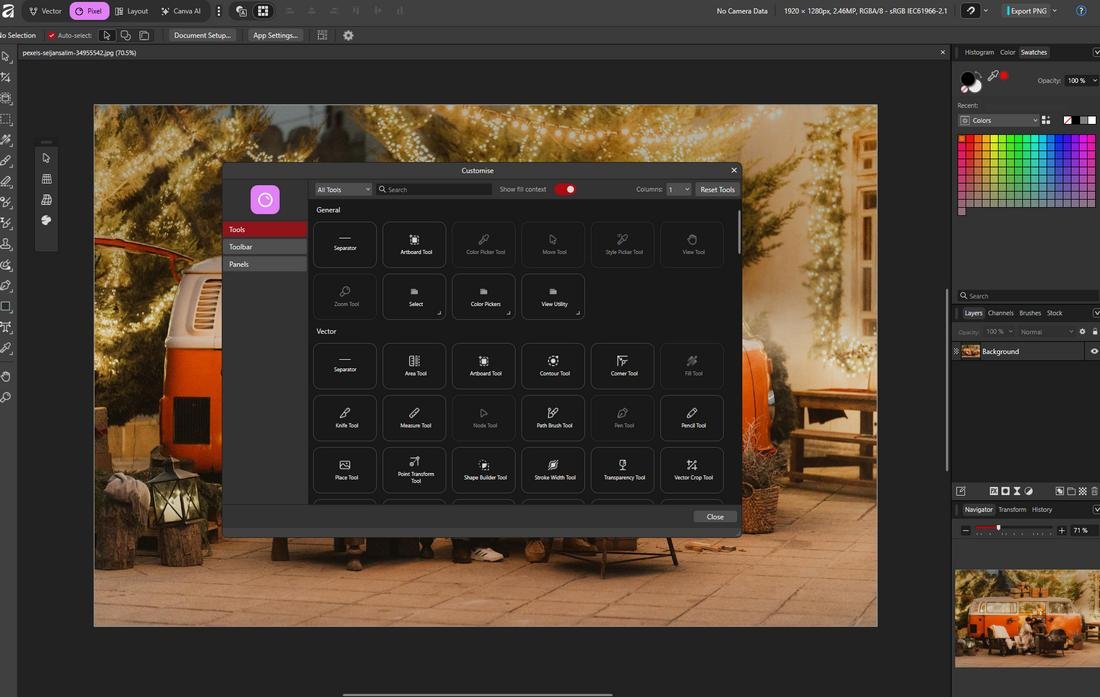Open the All Tools dropdown
This screenshot has width=1100, height=697.
(343, 189)
